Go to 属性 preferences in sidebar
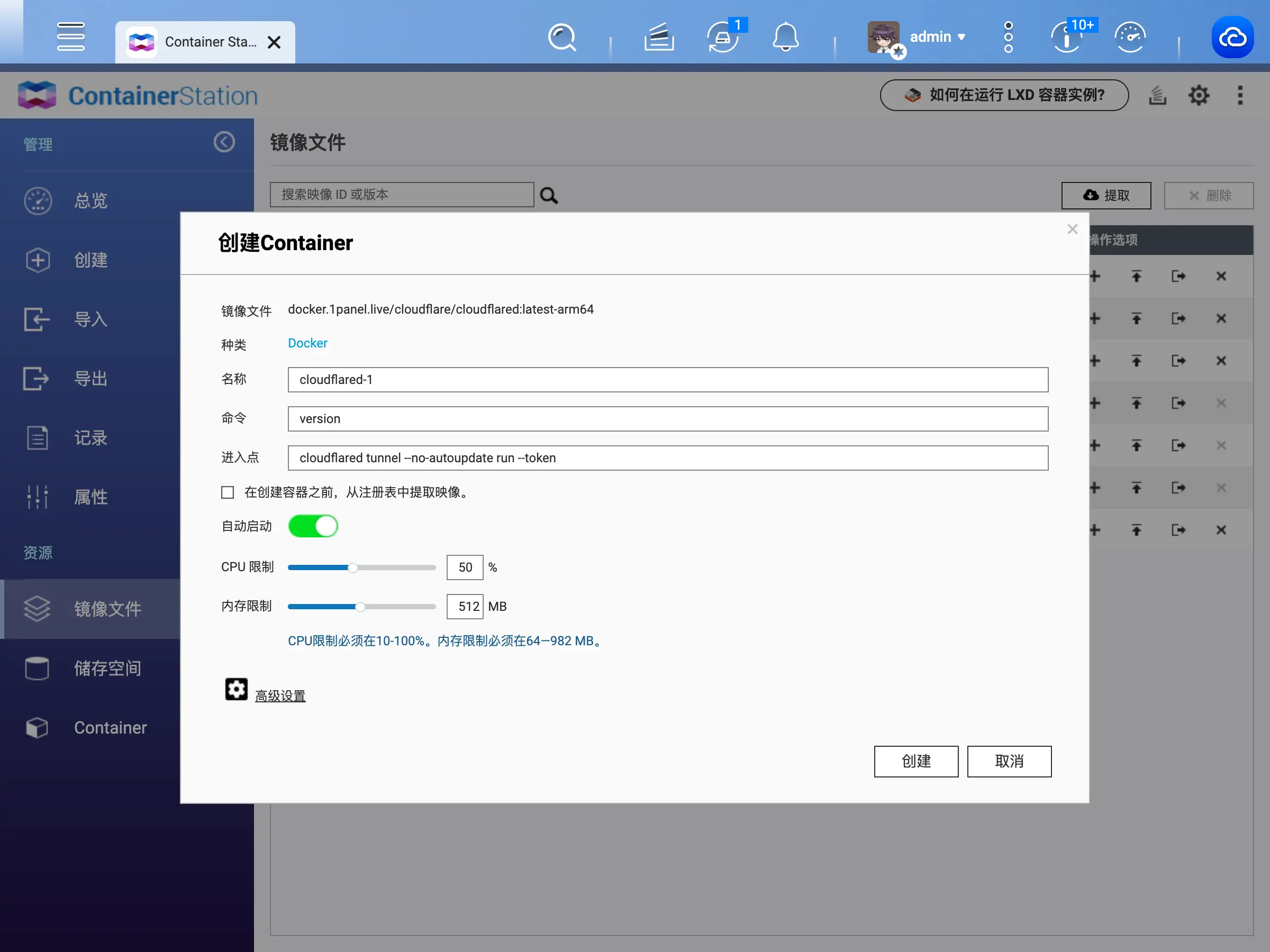The image size is (1270, 952). [90, 497]
